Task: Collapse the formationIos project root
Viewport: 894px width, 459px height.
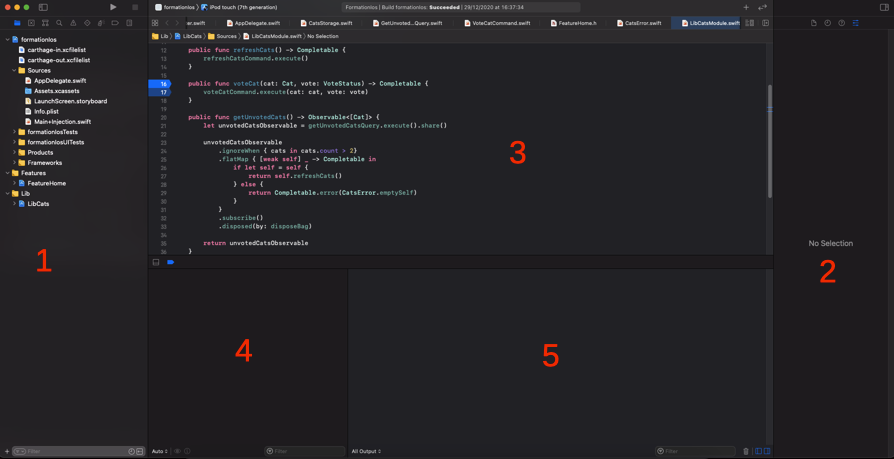Action: (7, 39)
